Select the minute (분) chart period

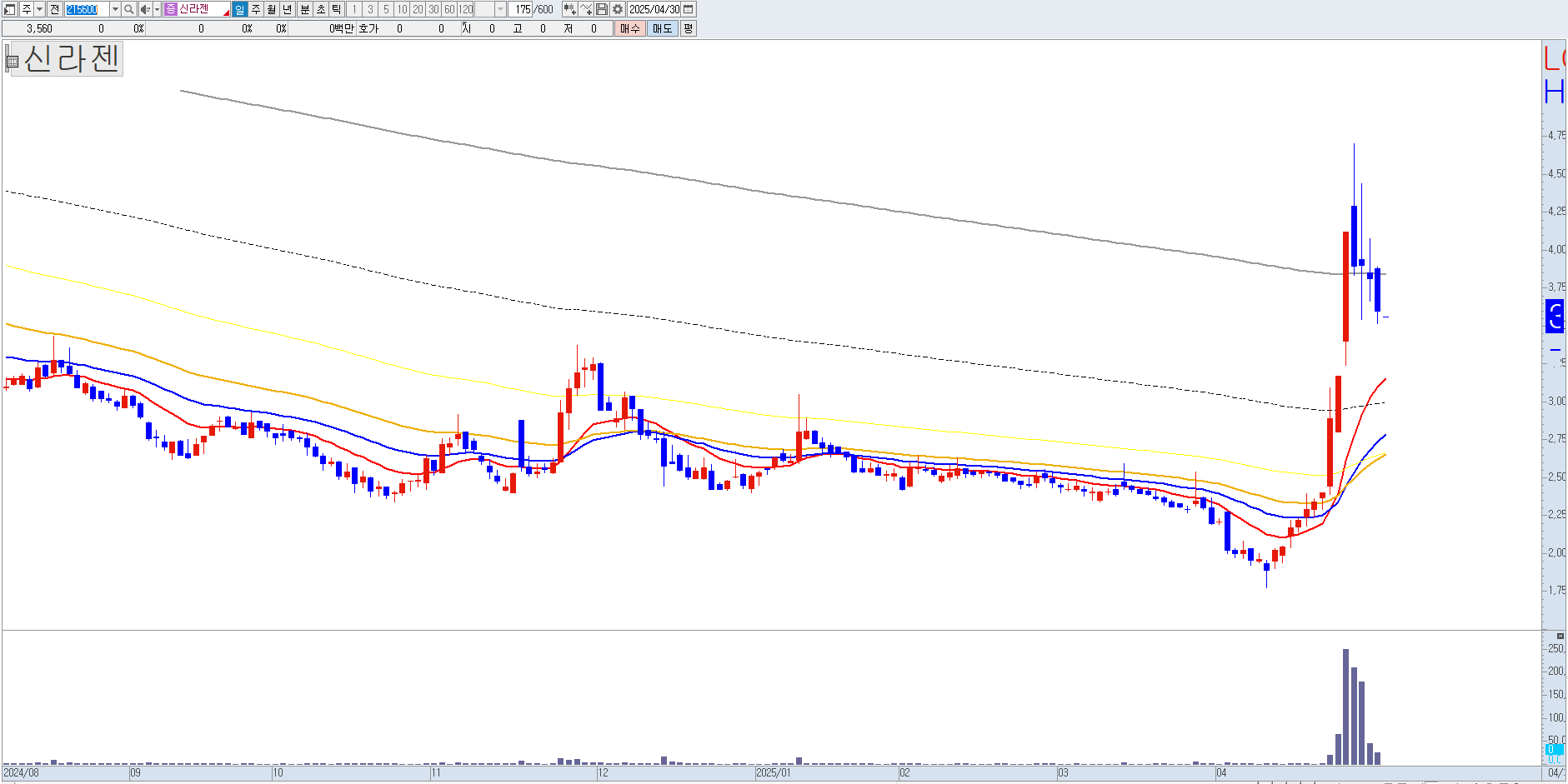pos(305,9)
